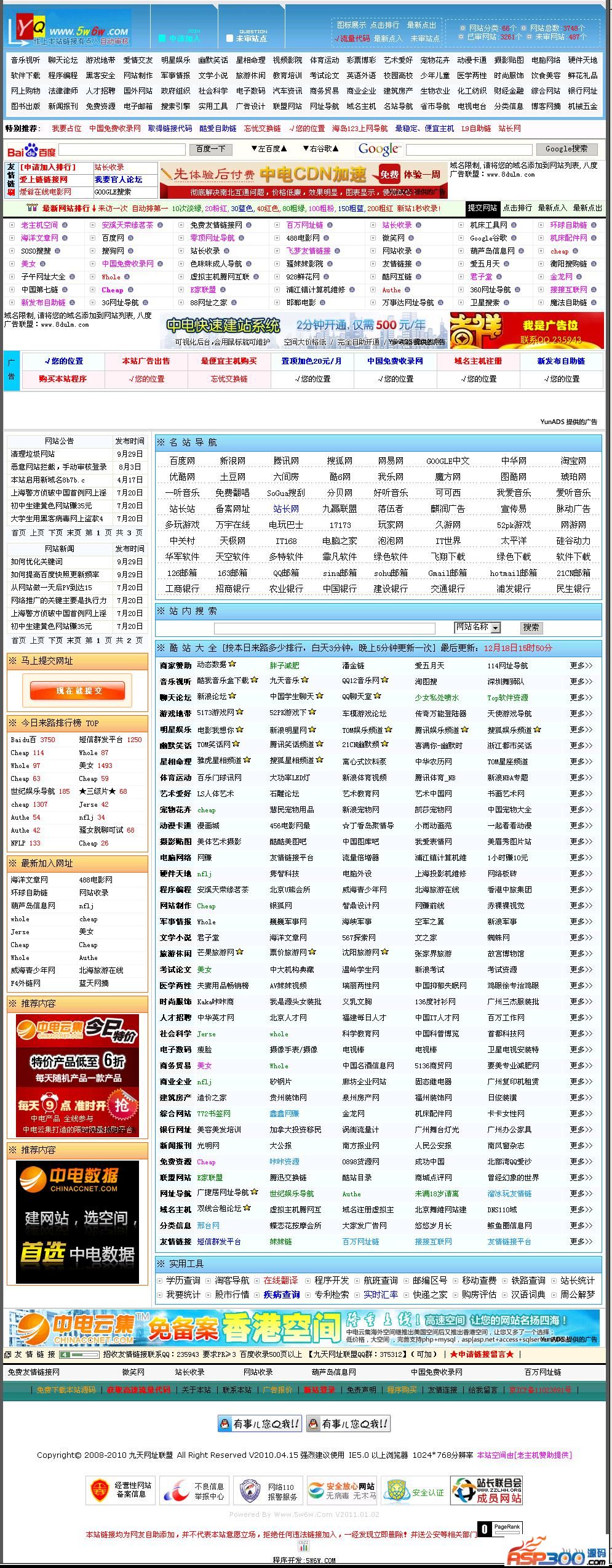Expand 更多>> in the 商家赞助 row

(x=581, y=665)
